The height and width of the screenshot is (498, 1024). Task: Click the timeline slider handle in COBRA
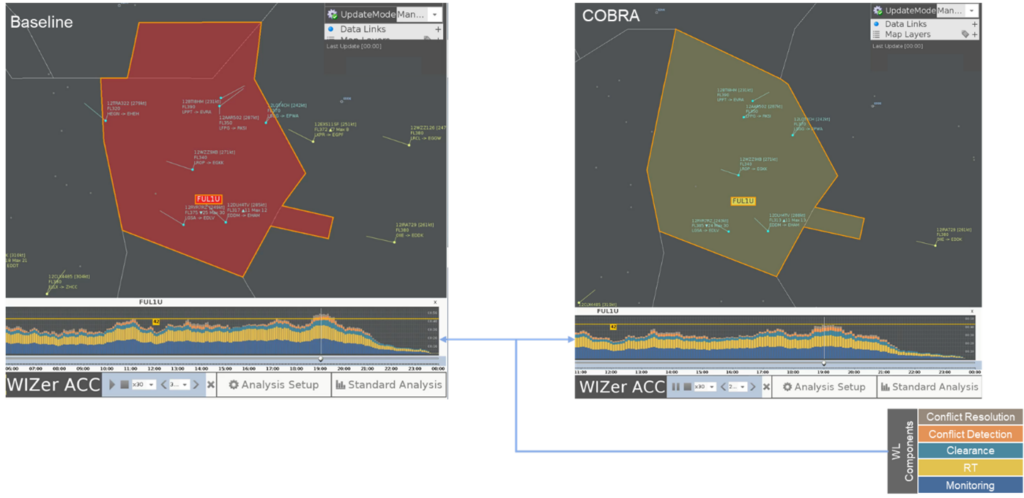pyautogui.click(x=824, y=363)
